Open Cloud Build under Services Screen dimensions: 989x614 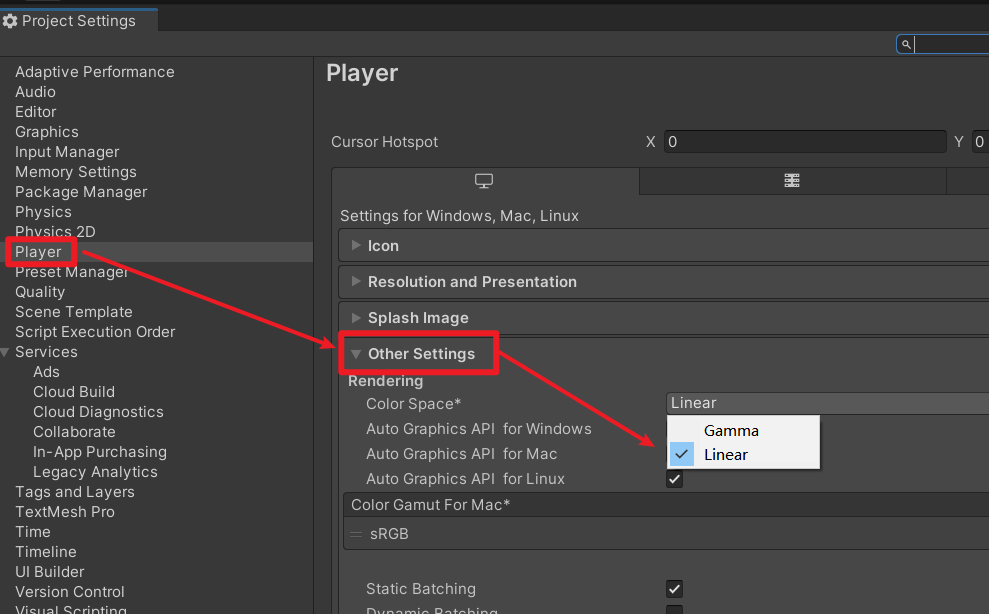[74, 392]
